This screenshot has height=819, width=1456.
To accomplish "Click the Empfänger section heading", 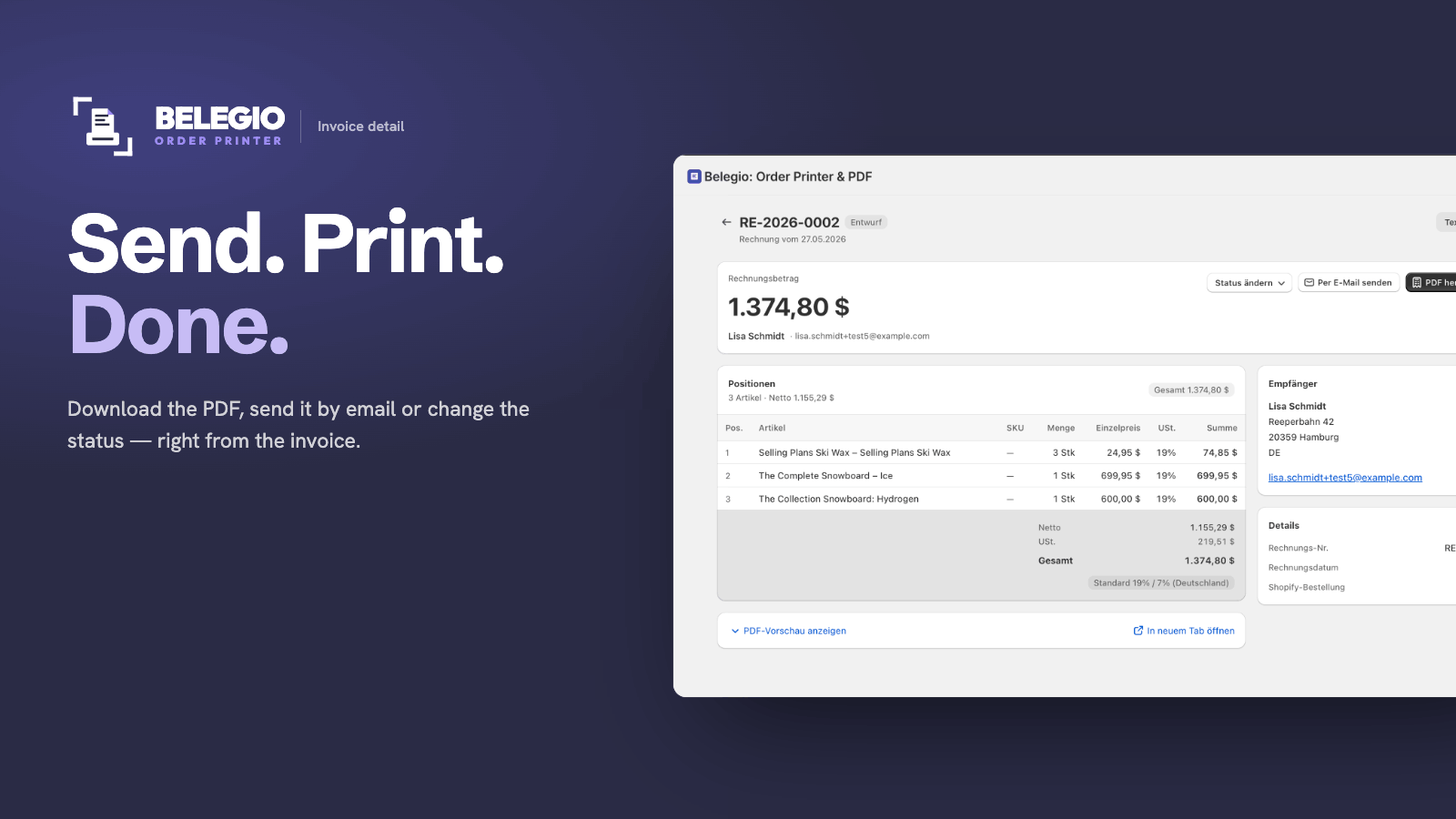I will [x=1293, y=384].
